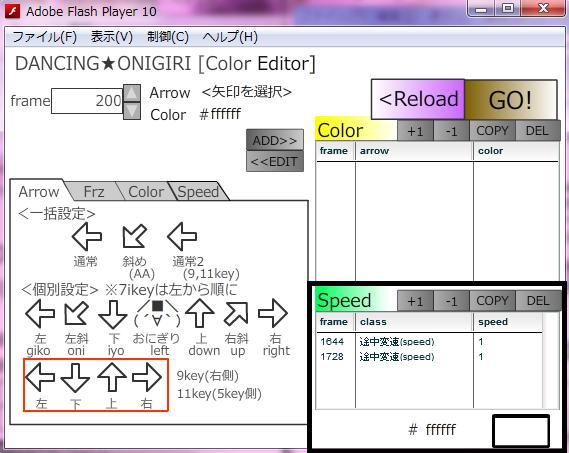Click the Speed list class column header
Image resolution: width=569 pixels, height=453 pixels.
414,322
